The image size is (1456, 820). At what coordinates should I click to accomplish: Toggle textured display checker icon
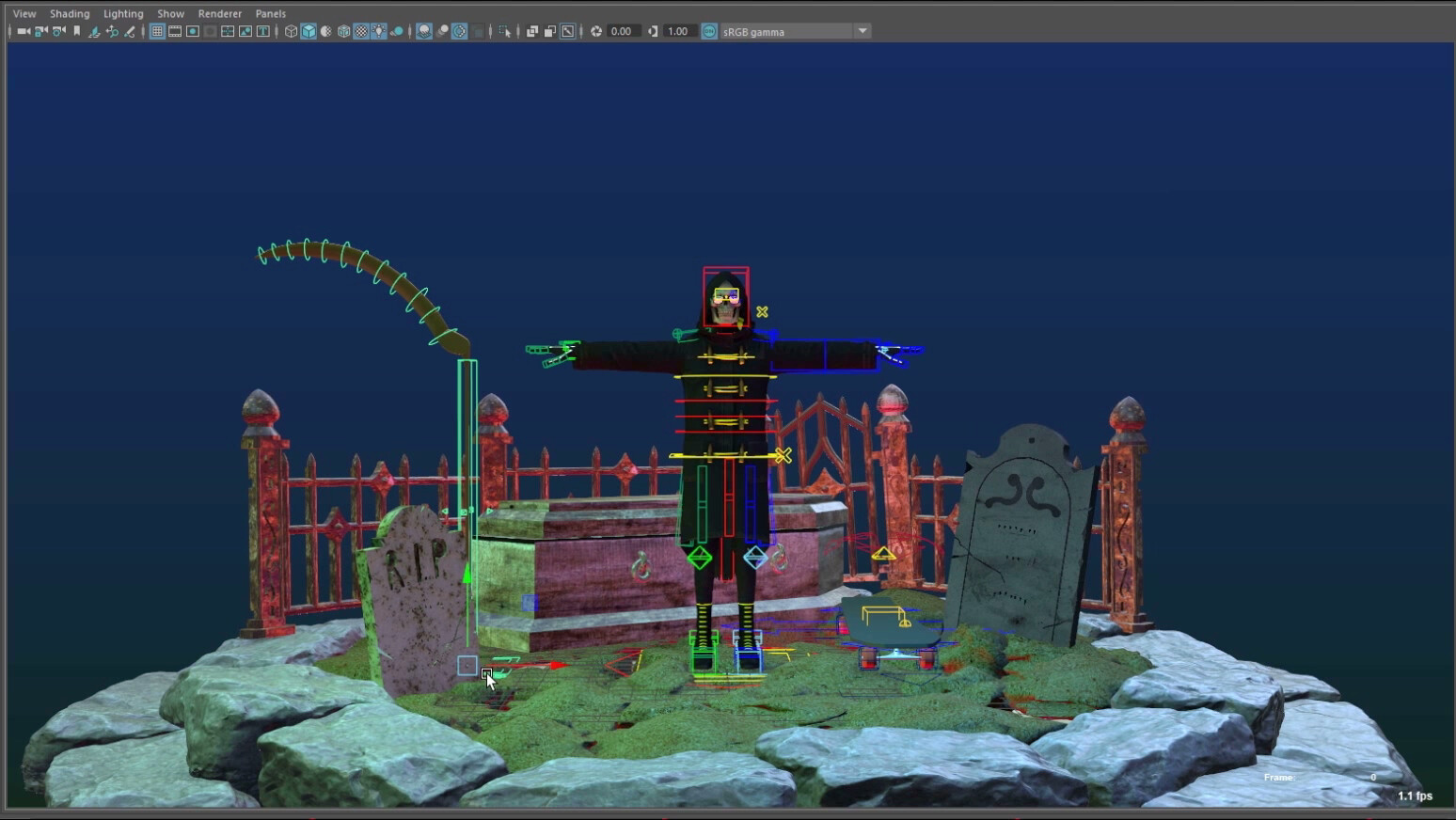pyautogui.click(x=361, y=31)
